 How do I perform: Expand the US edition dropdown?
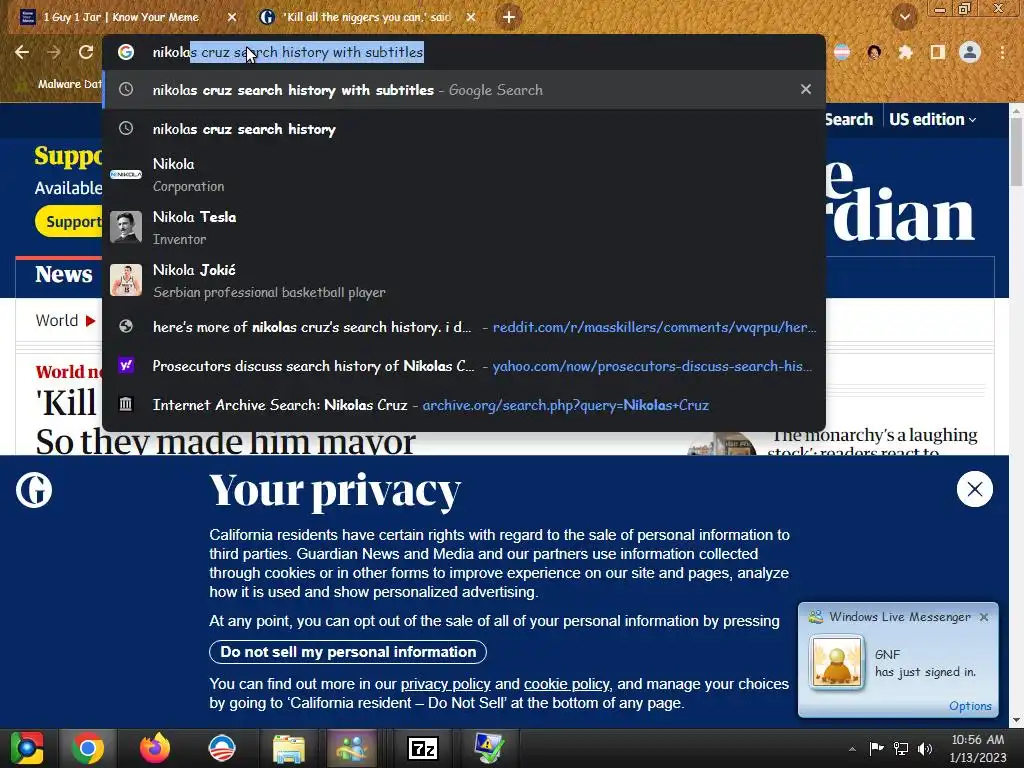click(933, 120)
